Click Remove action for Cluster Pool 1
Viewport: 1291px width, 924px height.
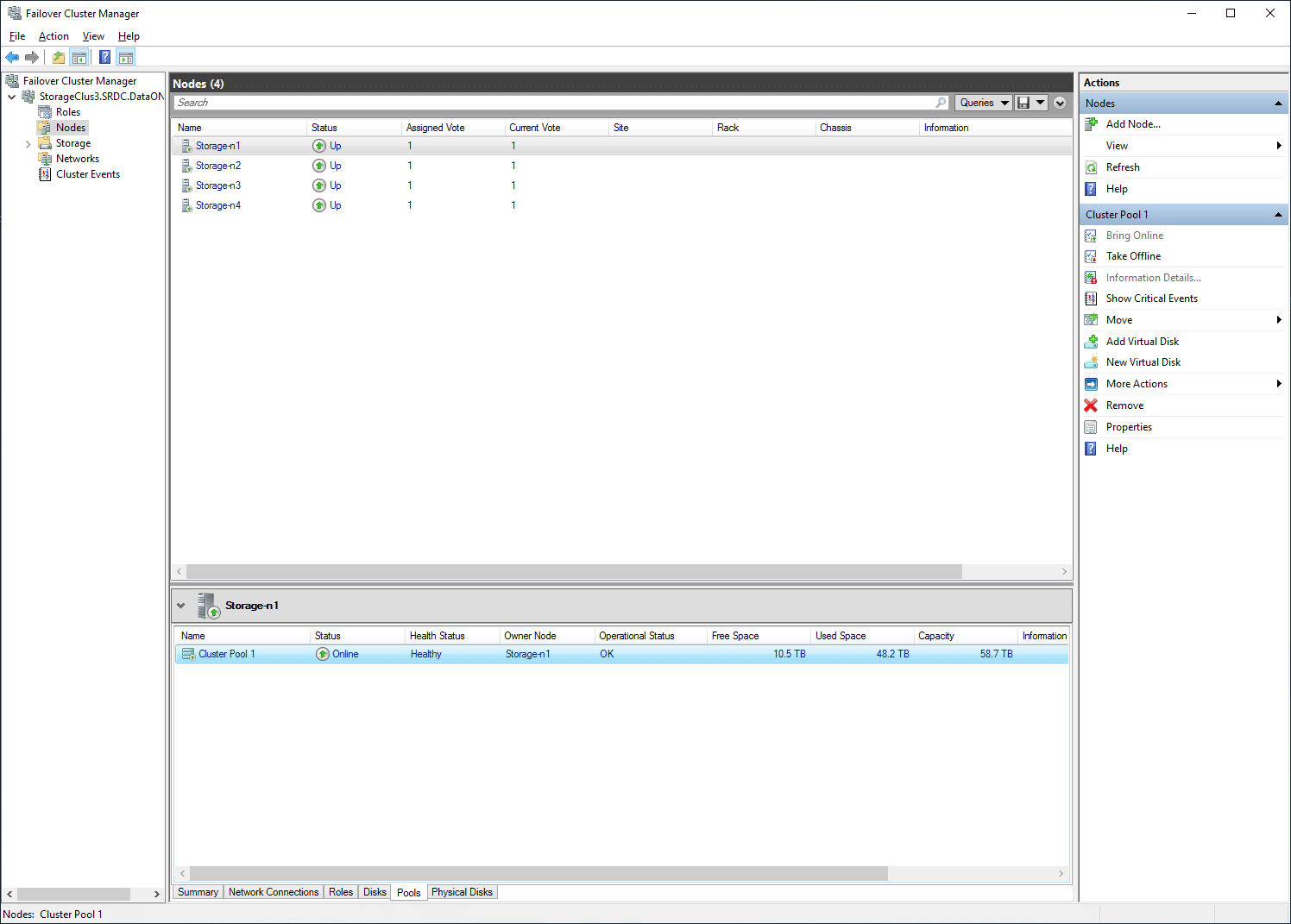point(1124,405)
